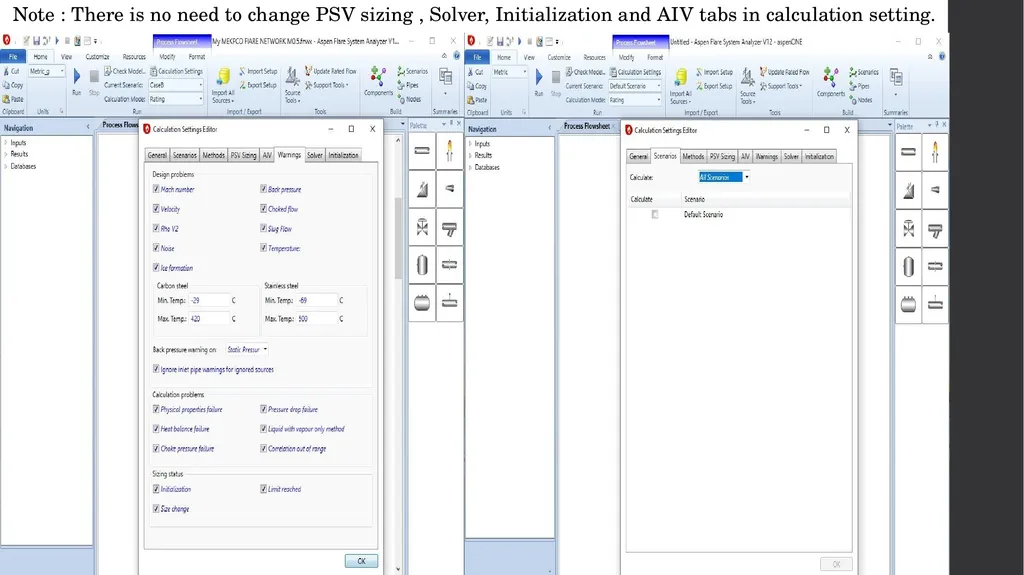This screenshot has width=1024, height=575.
Task: Toggle the Ice formation checkbox
Action: click(x=156, y=267)
